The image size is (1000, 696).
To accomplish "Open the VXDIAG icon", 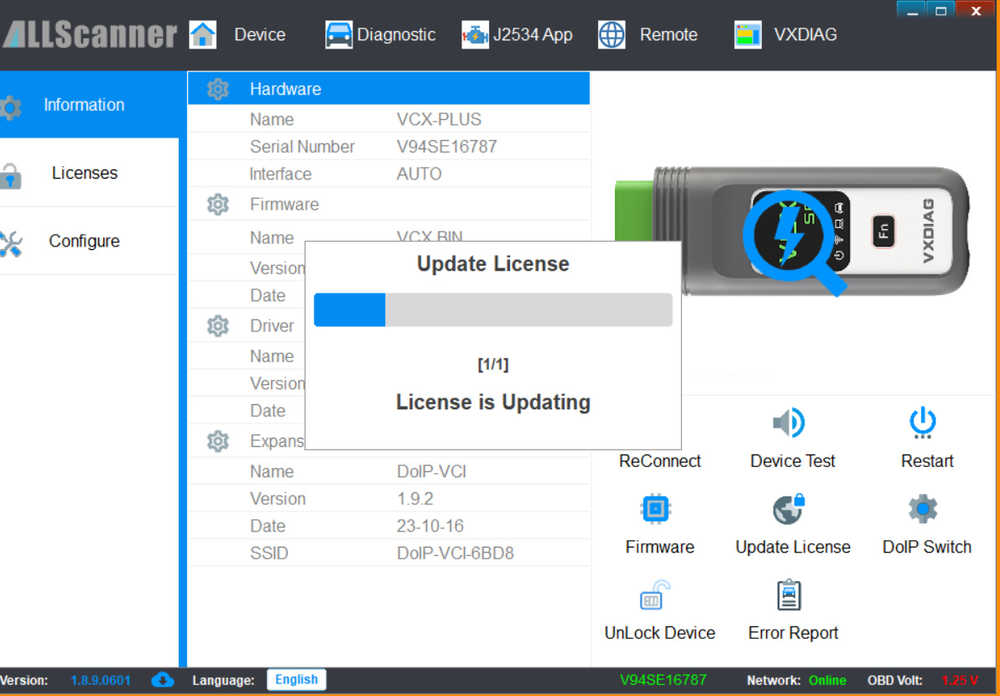I will [747, 34].
